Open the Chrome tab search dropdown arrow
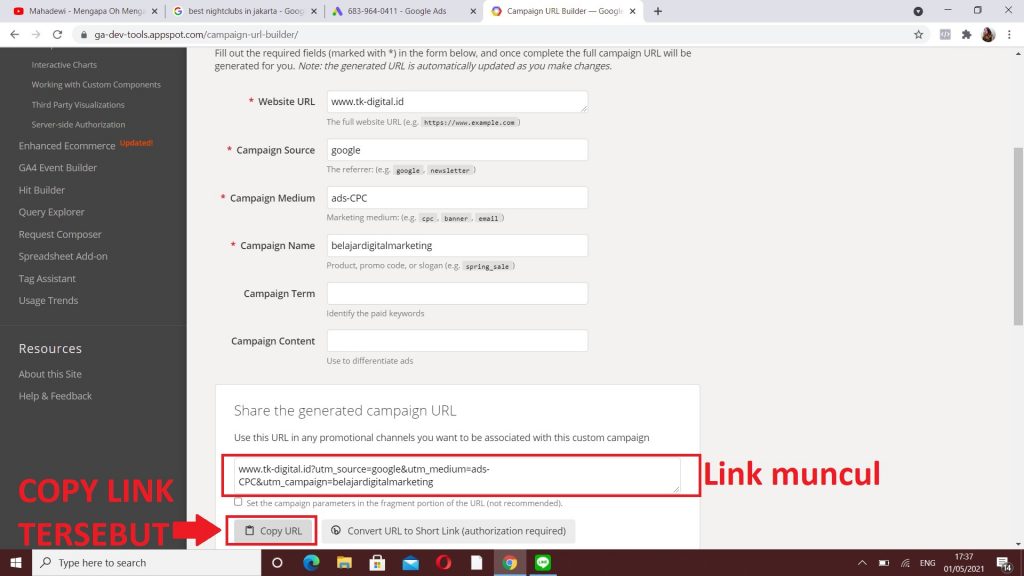The height and width of the screenshot is (576, 1024). tap(918, 11)
